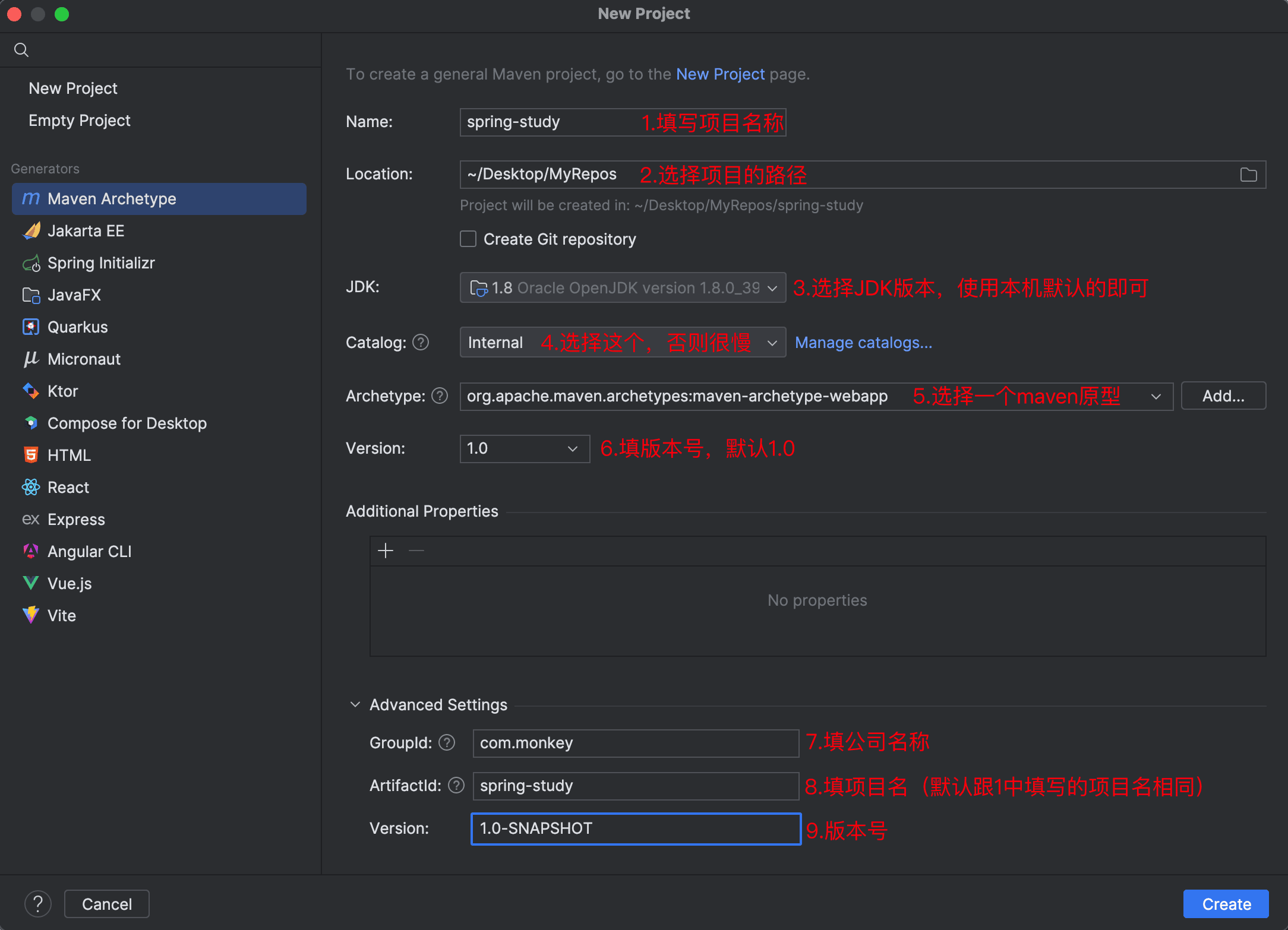Screen dimensions: 1288x930
Task: Select the Micronaut generator
Action: point(159,359)
